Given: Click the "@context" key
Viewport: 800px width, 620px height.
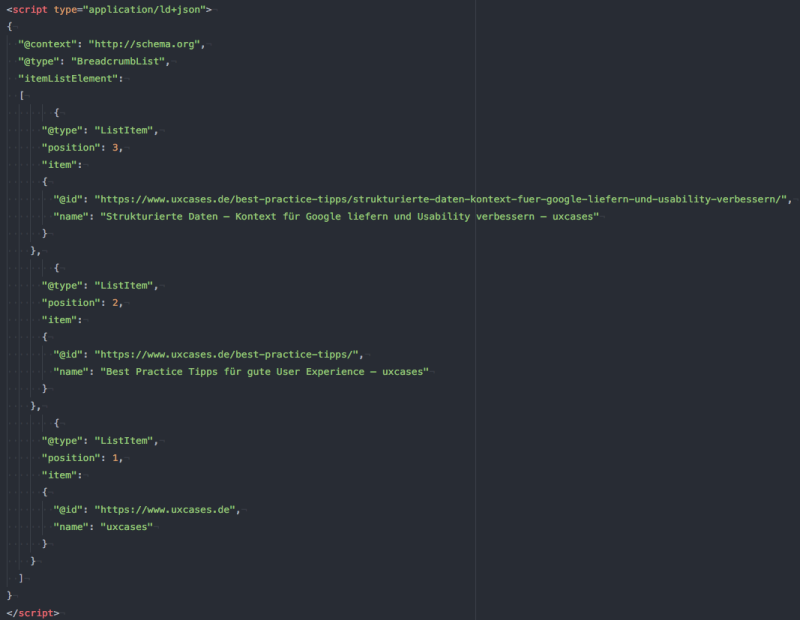Looking at the screenshot, I should point(47,44).
